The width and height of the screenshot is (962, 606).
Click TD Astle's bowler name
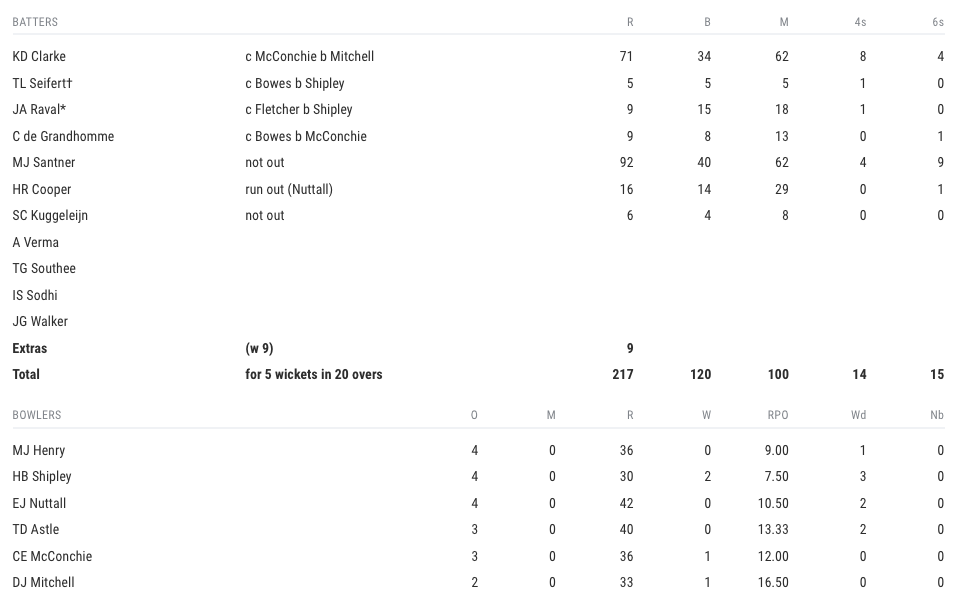36,530
